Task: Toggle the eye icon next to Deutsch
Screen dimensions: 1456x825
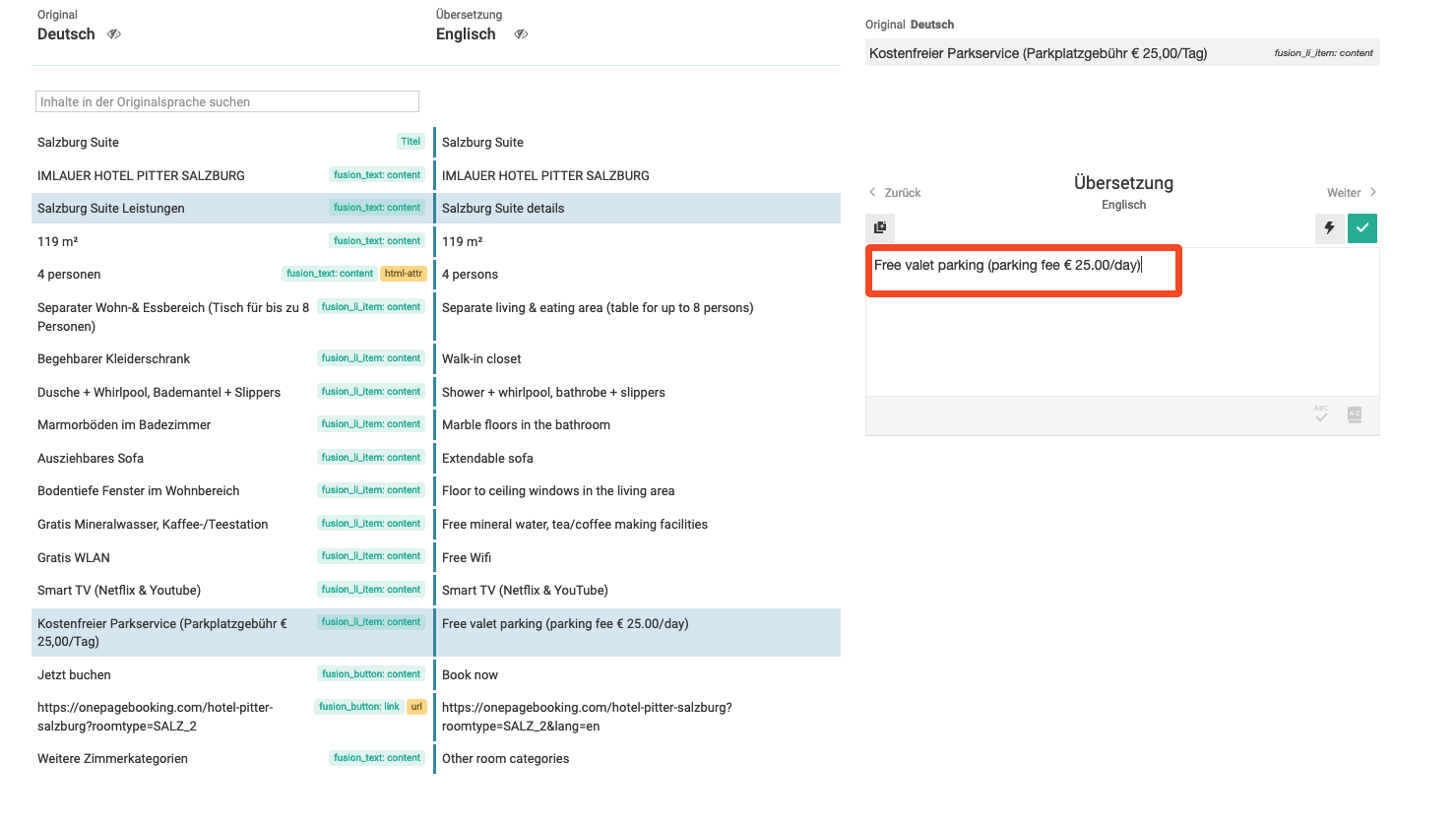Action: pos(114,34)
